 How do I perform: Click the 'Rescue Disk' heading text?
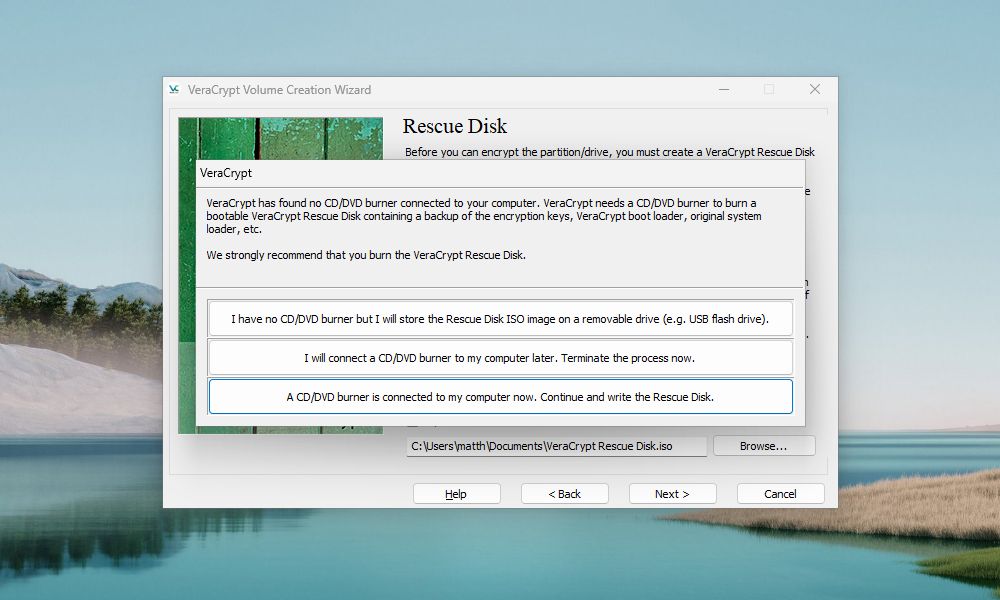pos(455,126)
